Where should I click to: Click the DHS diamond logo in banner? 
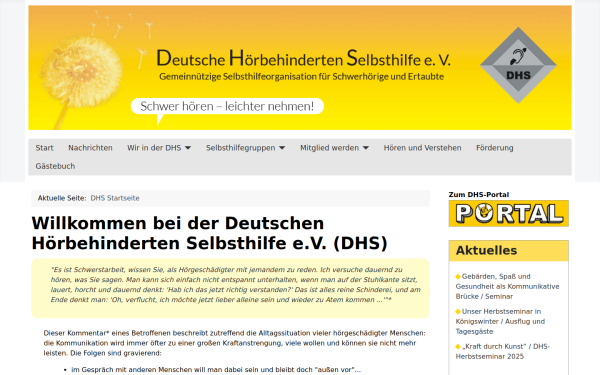pyautogui.click(x=518, y=65)
